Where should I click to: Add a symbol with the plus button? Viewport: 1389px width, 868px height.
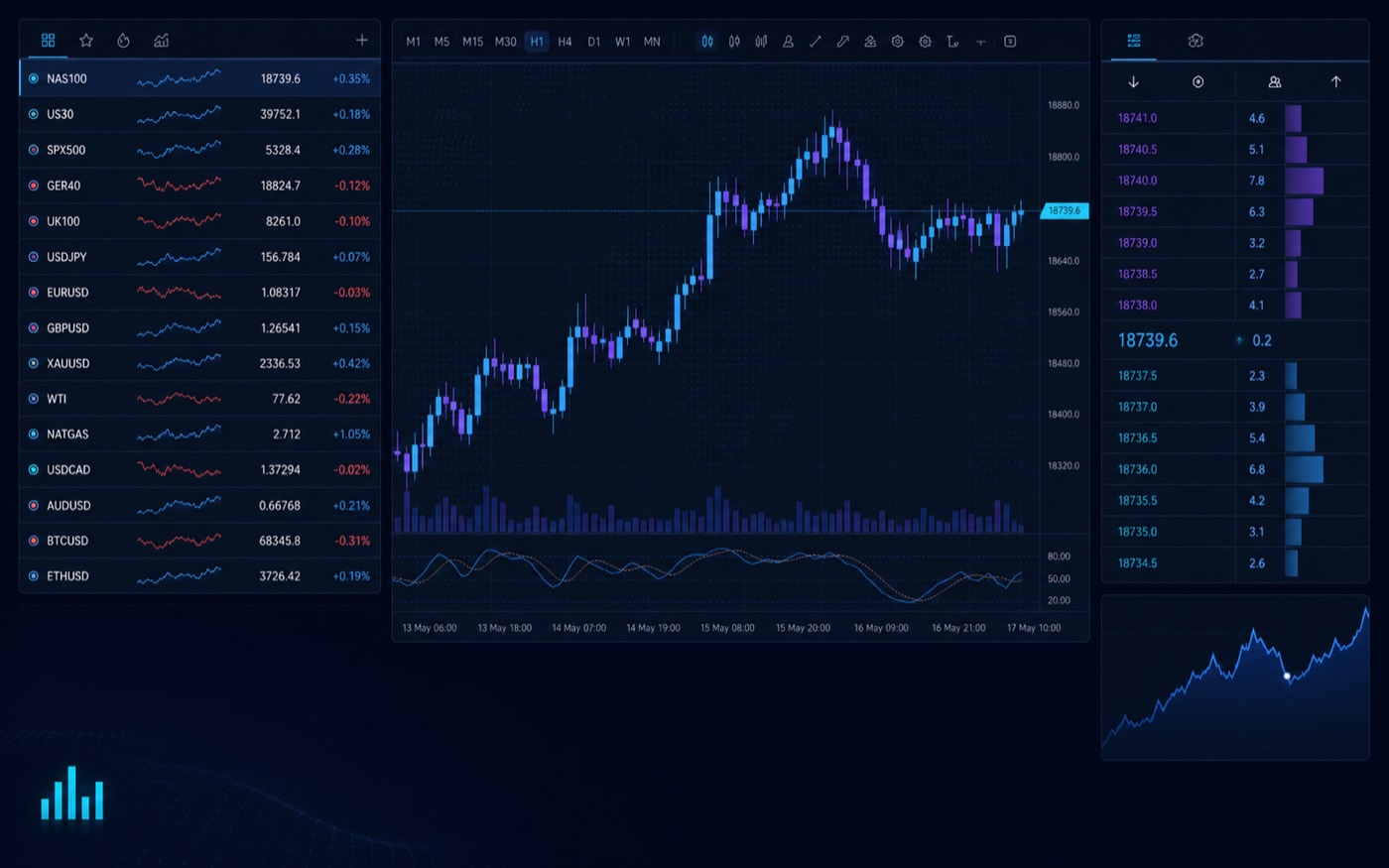[362, 40]
